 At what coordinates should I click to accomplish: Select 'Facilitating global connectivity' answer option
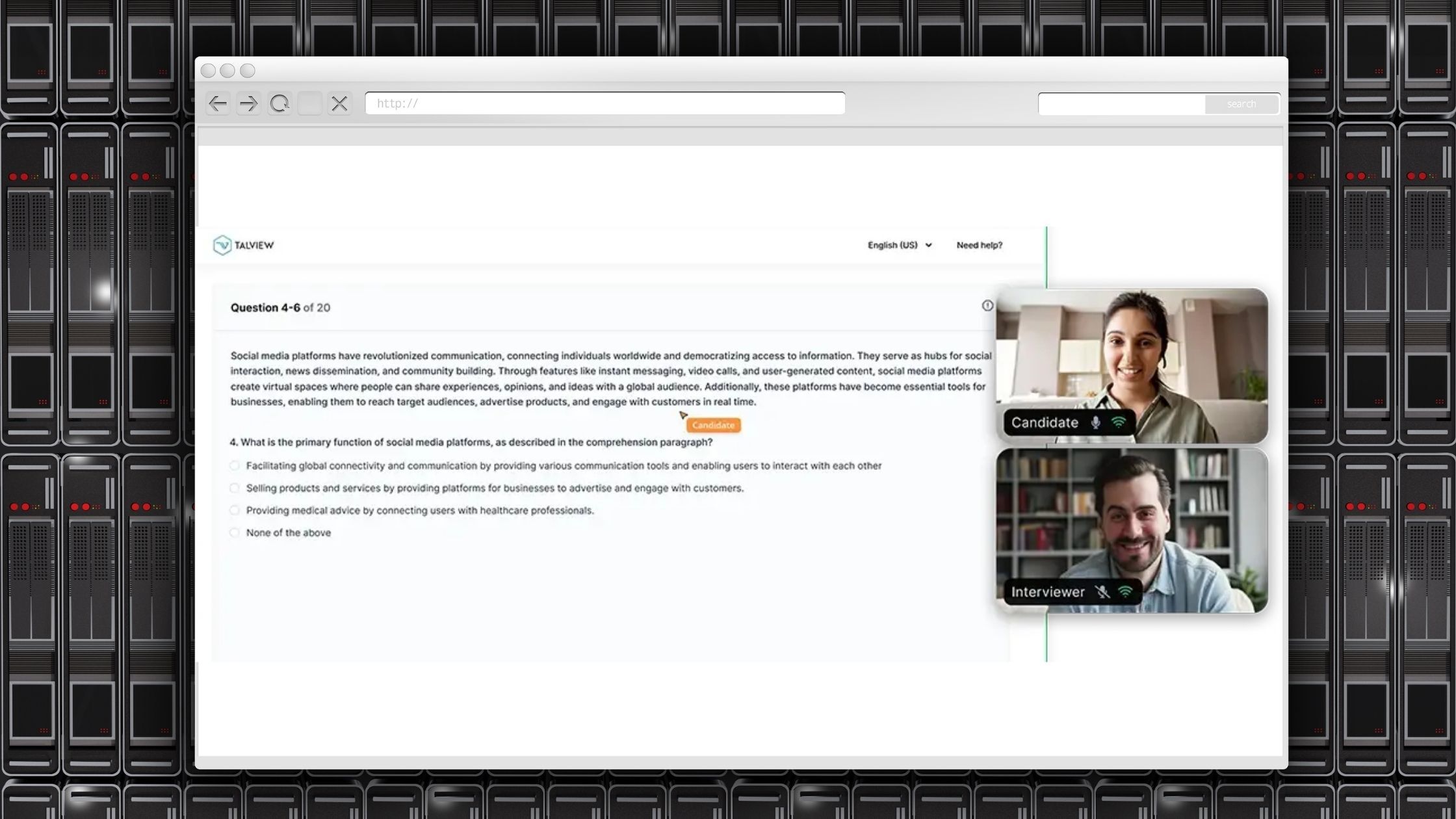[x=235, y=465]
